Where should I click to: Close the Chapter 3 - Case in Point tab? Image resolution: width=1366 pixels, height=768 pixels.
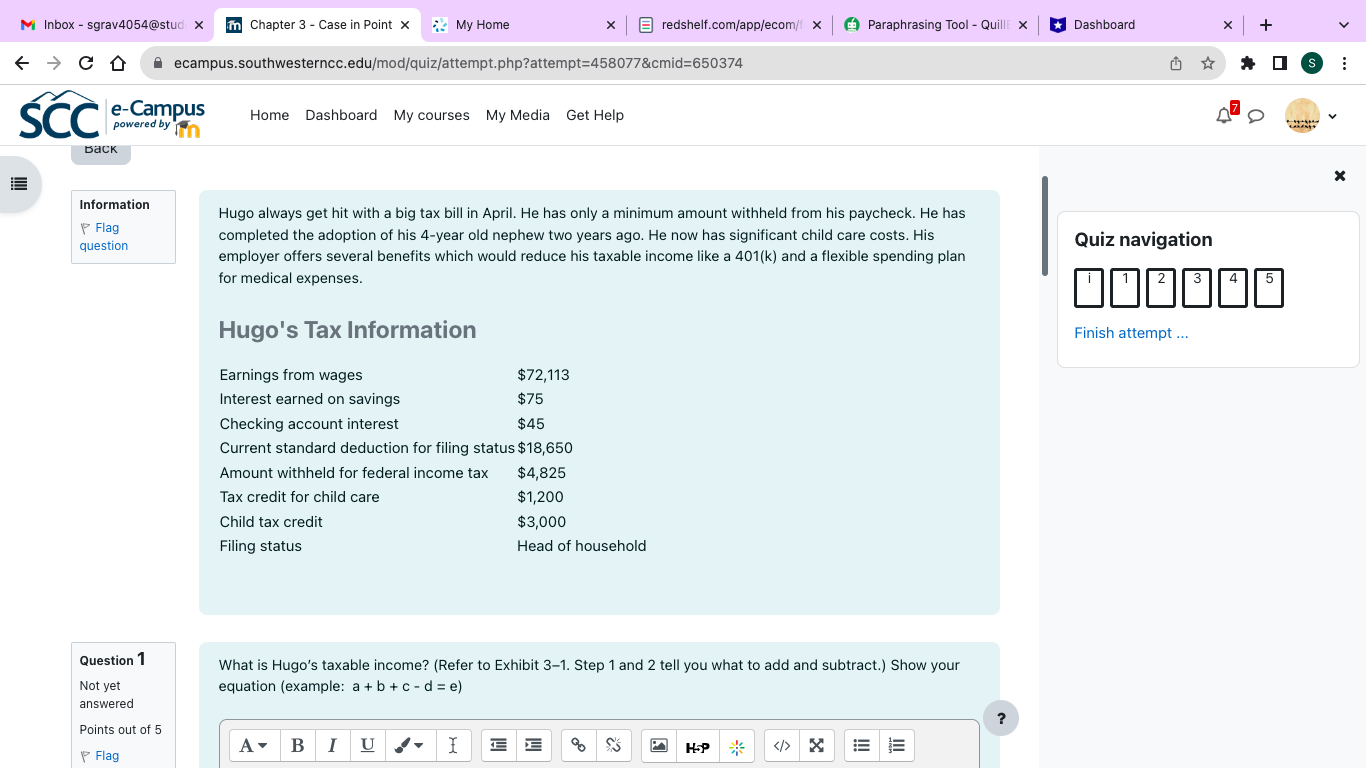click(404, 25)
